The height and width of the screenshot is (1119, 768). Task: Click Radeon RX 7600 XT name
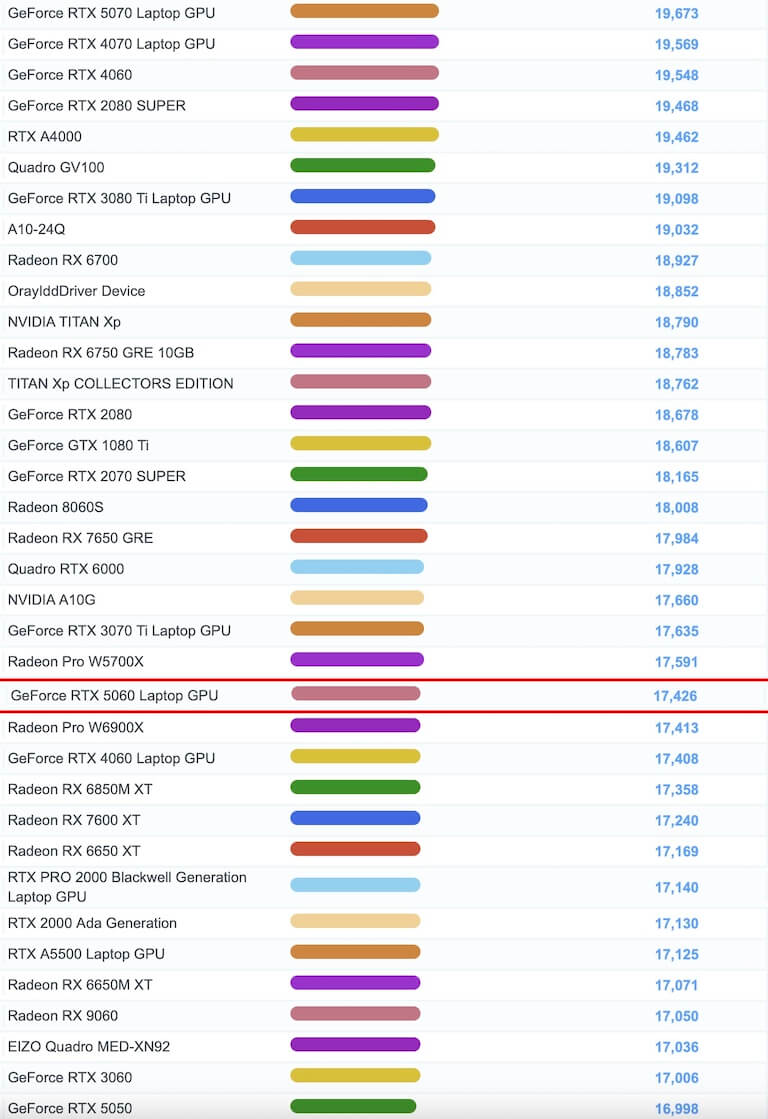[74, 820]
